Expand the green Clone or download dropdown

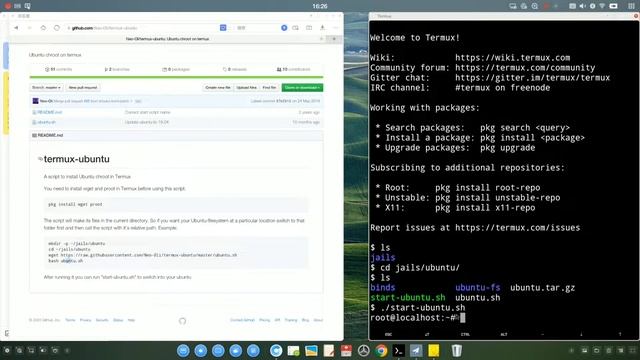coord(302,87)
